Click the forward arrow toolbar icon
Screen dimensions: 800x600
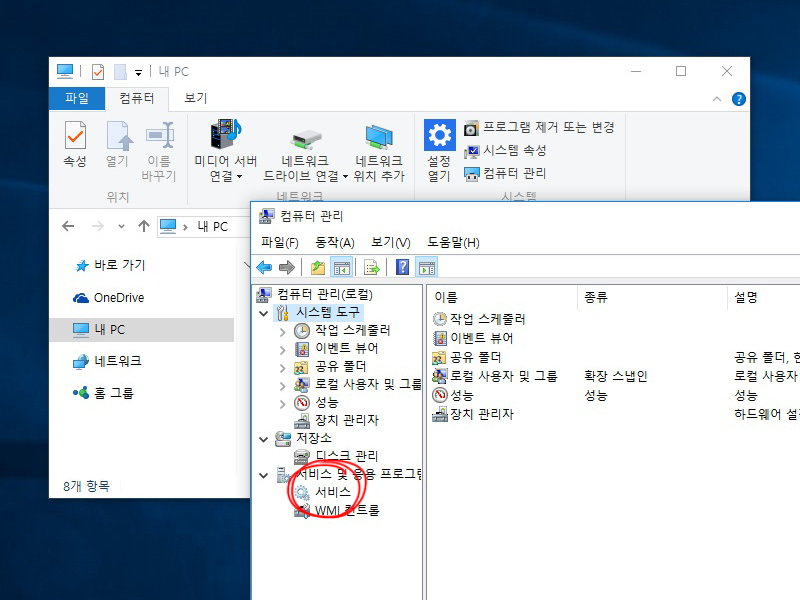[x=287, y=267]
